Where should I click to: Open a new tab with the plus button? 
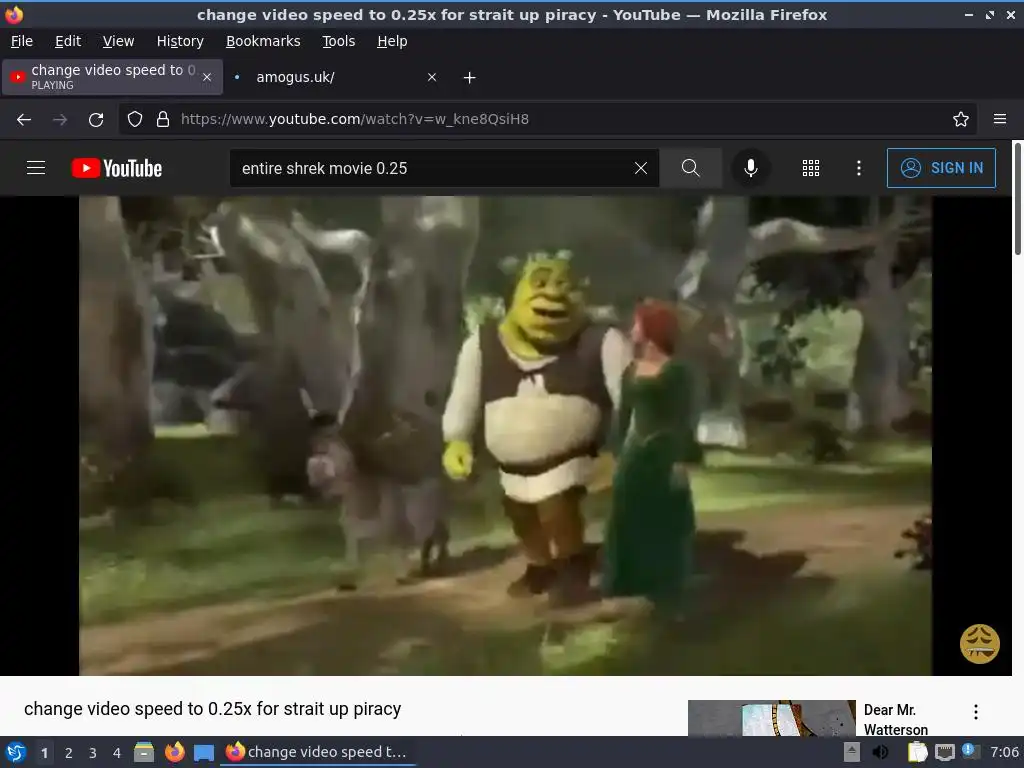click(470, 78)
